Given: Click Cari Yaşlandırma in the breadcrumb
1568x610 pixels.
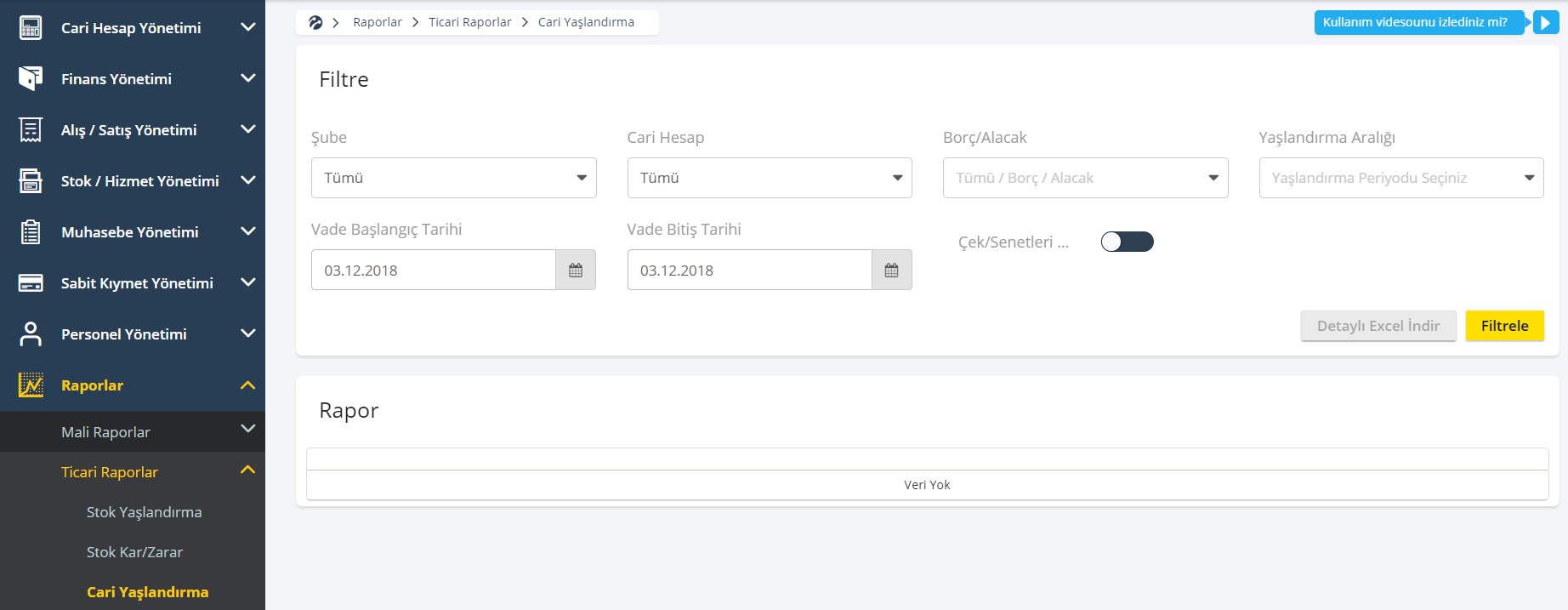Looking at the screenshot, I should [586, 22].
